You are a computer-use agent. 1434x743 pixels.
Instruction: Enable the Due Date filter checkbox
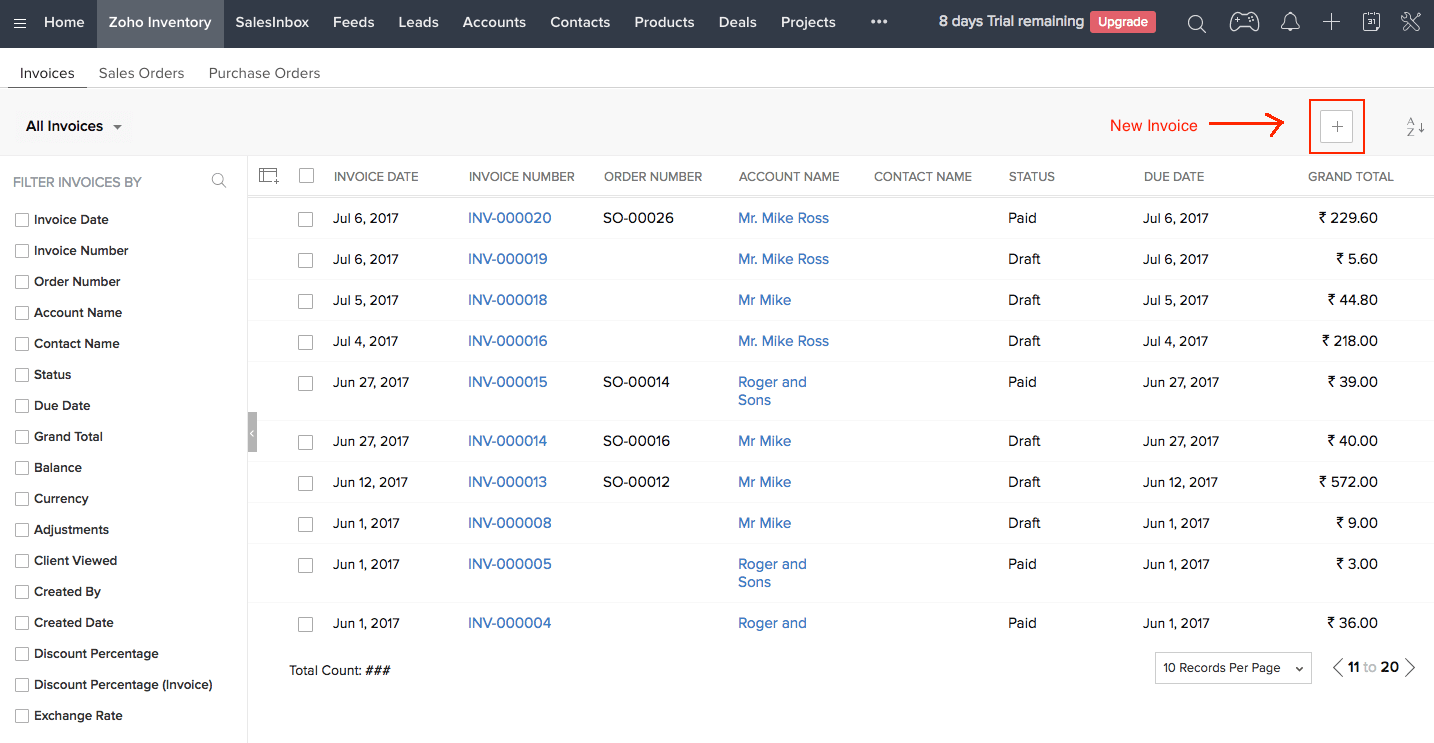(22, 406)
